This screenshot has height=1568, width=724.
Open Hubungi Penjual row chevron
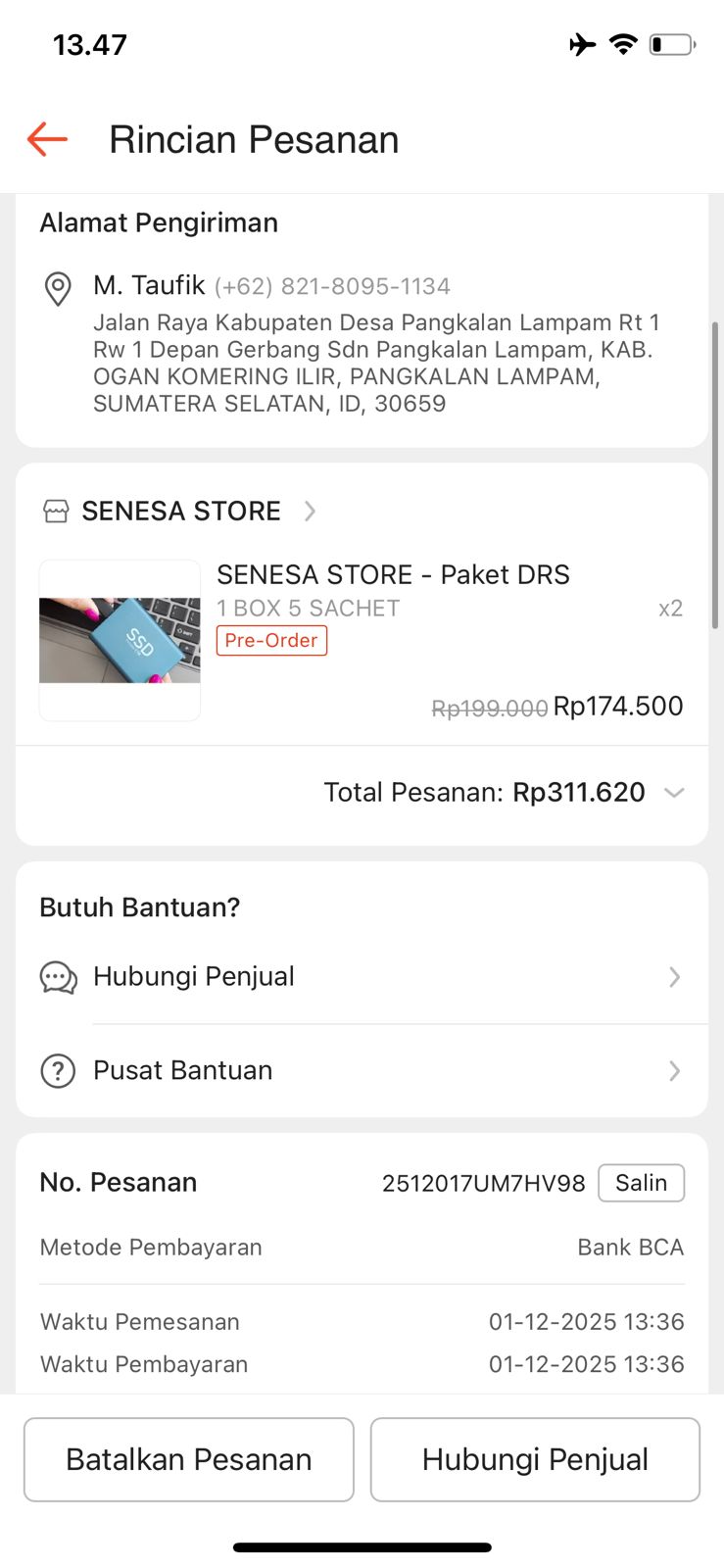tap(674, 977)
